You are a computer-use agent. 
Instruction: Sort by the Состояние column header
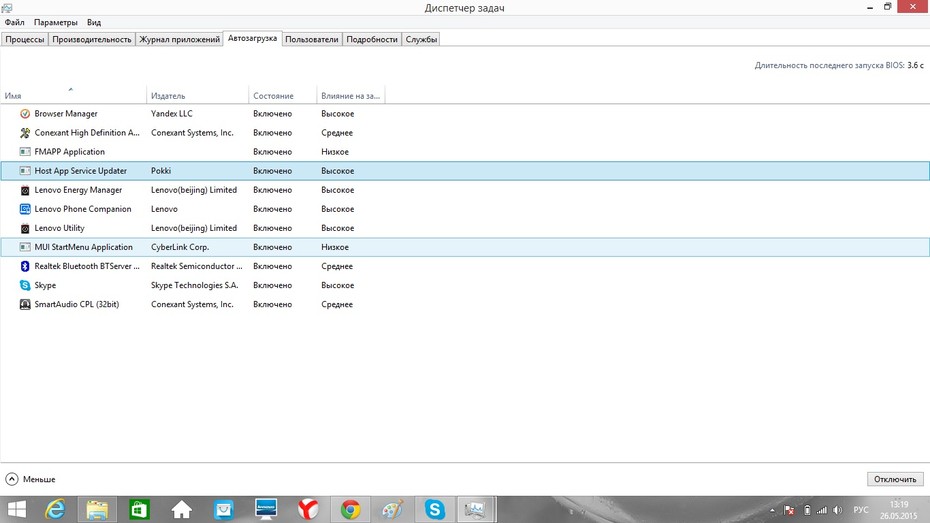[x=282, y=95]
